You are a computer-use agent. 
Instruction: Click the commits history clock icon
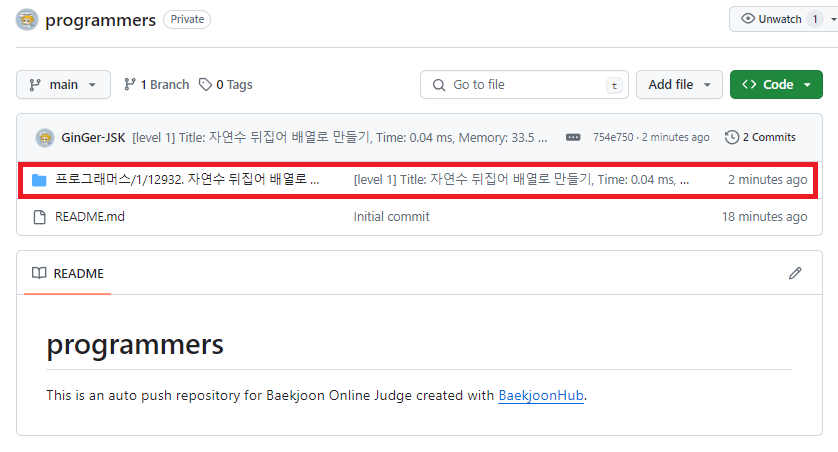point(732,137)
